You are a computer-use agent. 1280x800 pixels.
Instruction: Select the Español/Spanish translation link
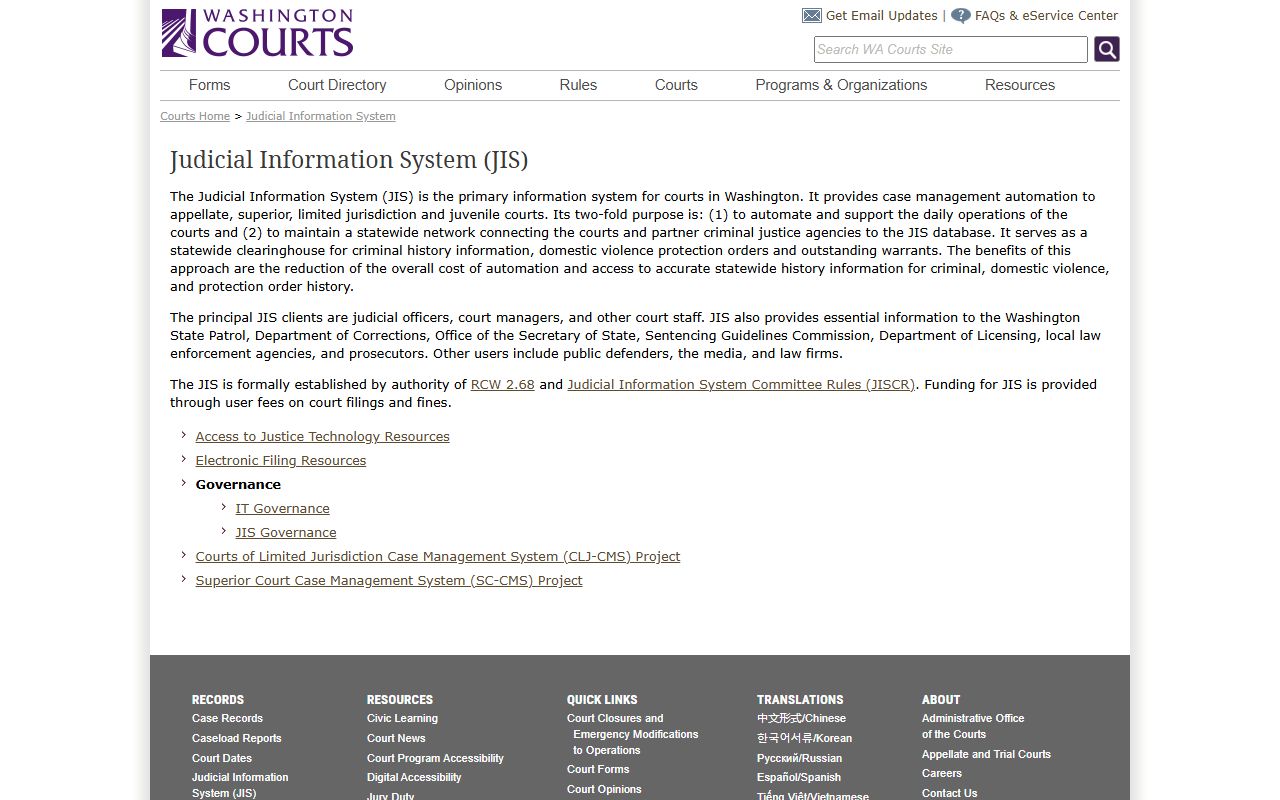(799, 777)
